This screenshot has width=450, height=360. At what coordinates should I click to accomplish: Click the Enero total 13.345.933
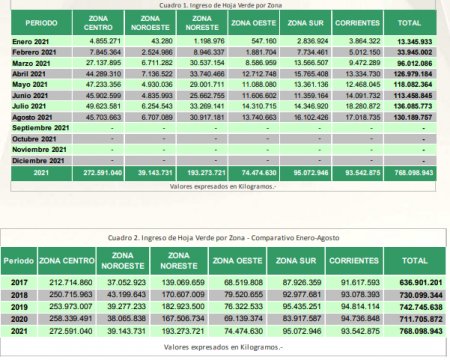414,42
